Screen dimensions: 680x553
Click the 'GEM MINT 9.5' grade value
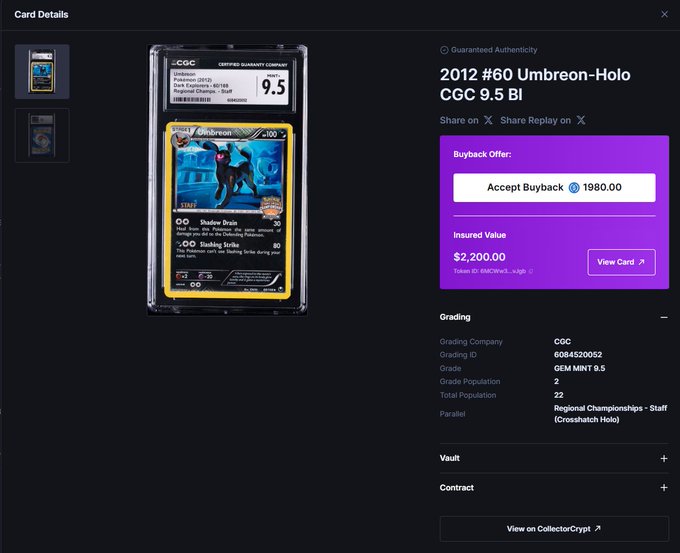click(579, 368)
